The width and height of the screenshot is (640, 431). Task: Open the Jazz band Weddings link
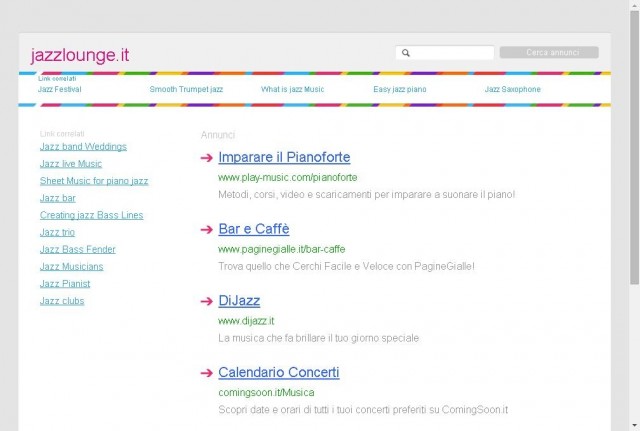coord(83,147)
